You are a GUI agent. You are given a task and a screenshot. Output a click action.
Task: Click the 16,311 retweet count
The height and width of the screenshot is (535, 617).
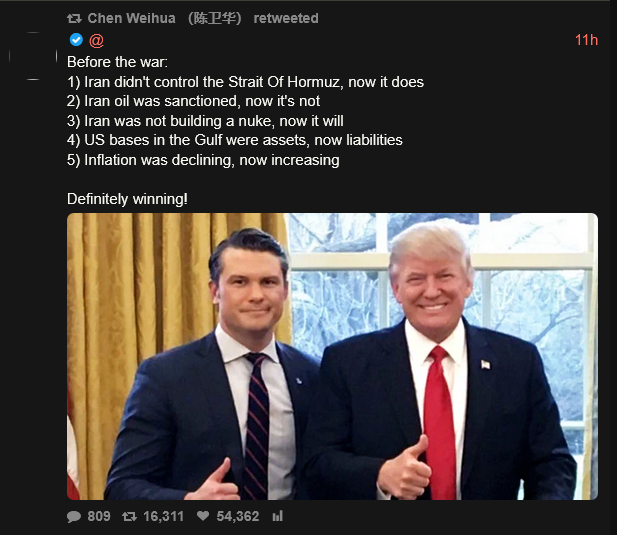163,516
